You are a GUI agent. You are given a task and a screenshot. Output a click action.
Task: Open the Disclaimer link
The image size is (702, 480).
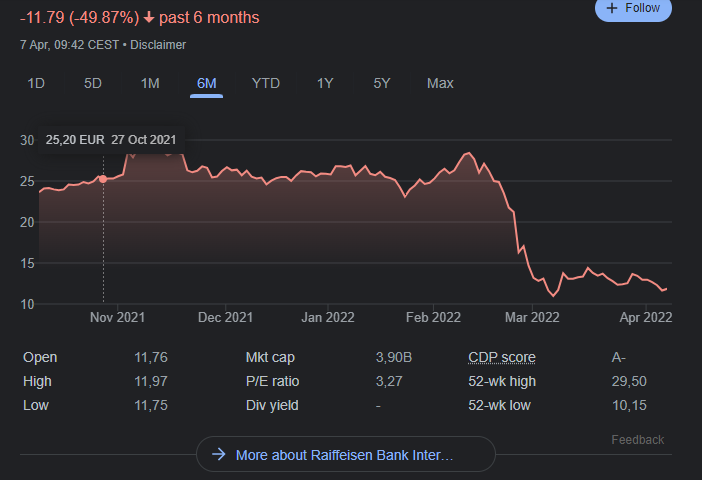(x=157, y=45)
